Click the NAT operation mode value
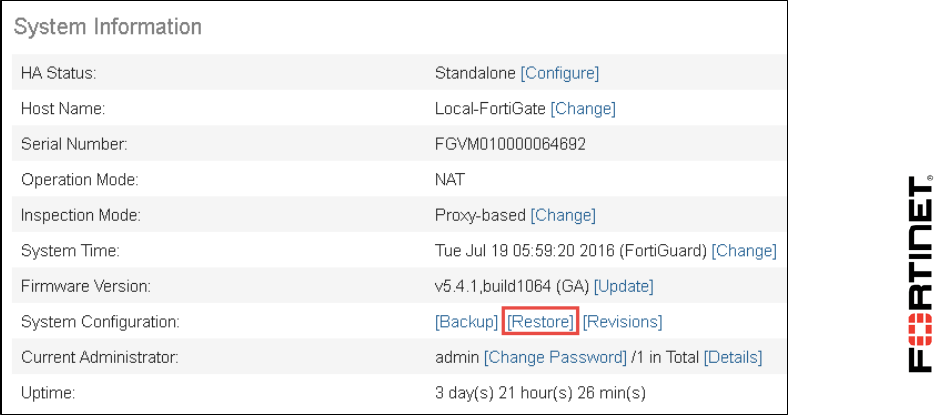The image size is (935, 415). coord(450,179)
